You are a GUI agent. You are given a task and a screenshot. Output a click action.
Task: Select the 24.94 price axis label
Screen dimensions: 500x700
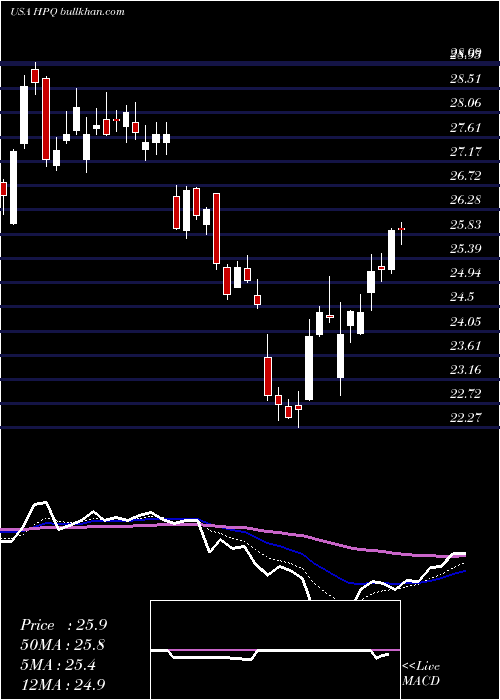466,273
